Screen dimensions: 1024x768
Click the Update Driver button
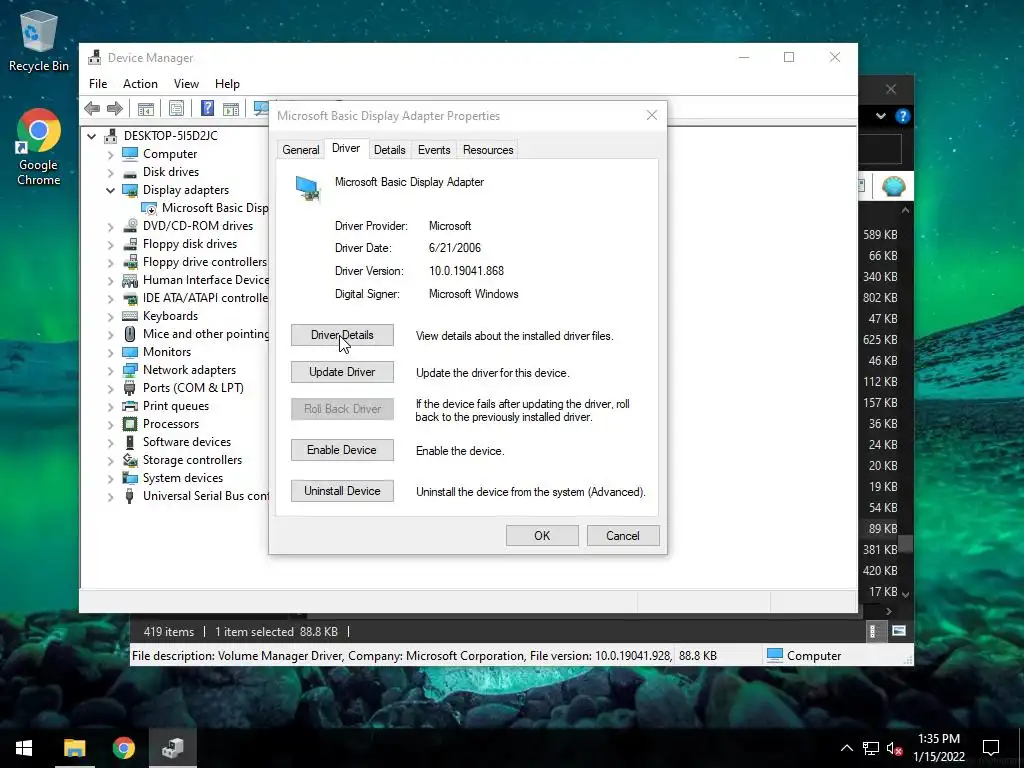(x=342, y=372)
